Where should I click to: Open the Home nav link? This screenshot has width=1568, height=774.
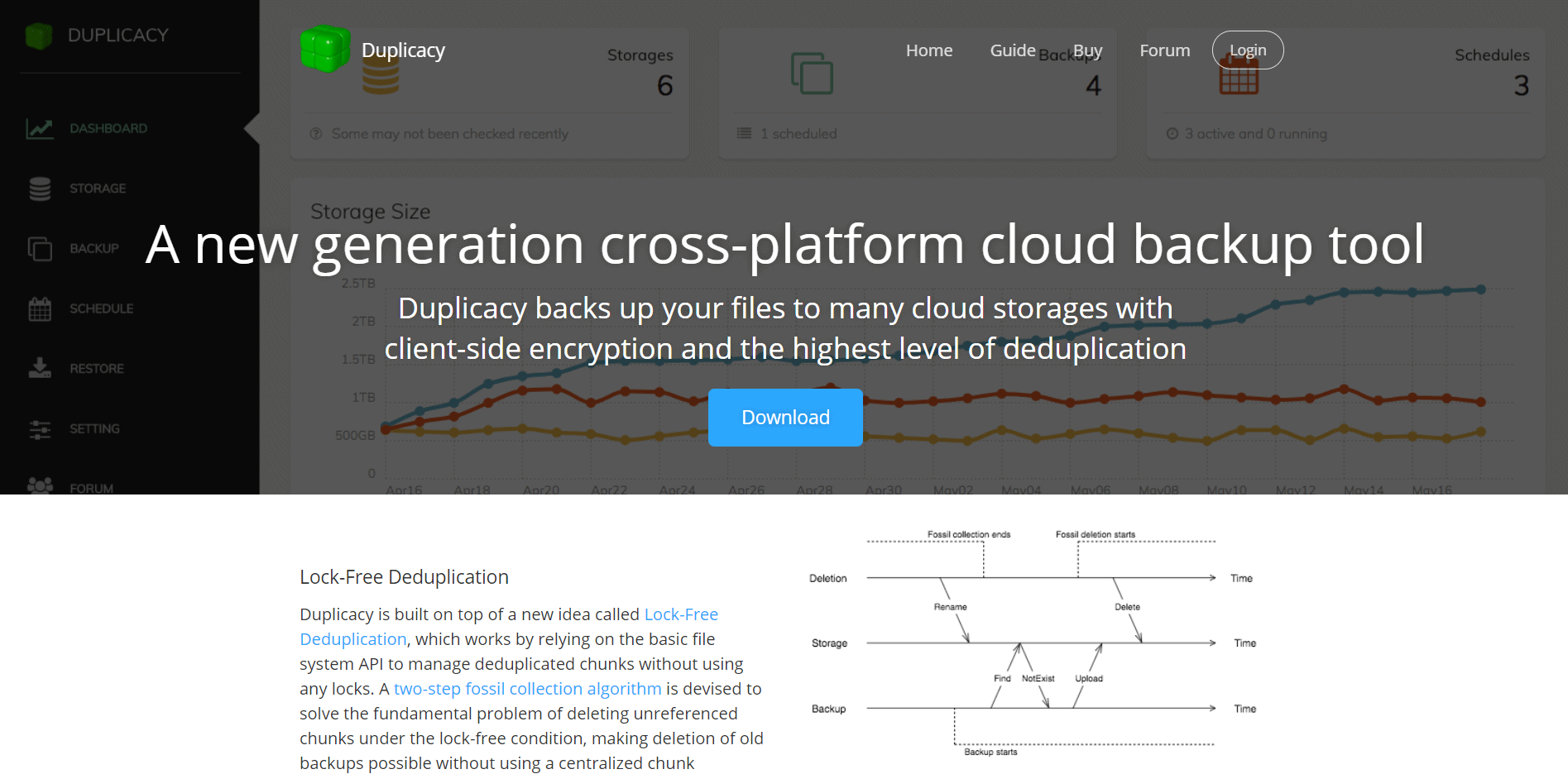(929, 50)
